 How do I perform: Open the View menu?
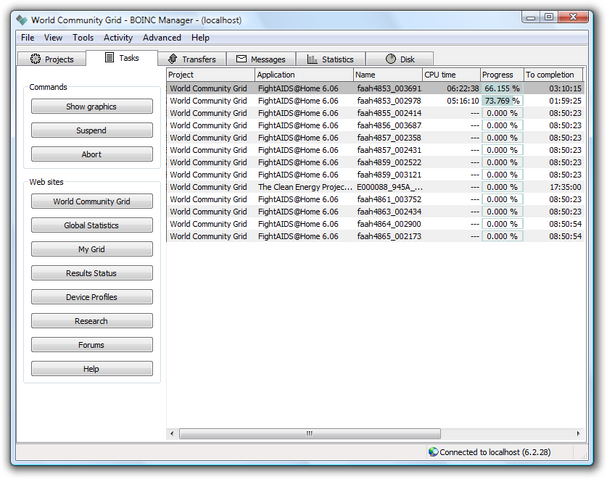[x=53, y=38]
